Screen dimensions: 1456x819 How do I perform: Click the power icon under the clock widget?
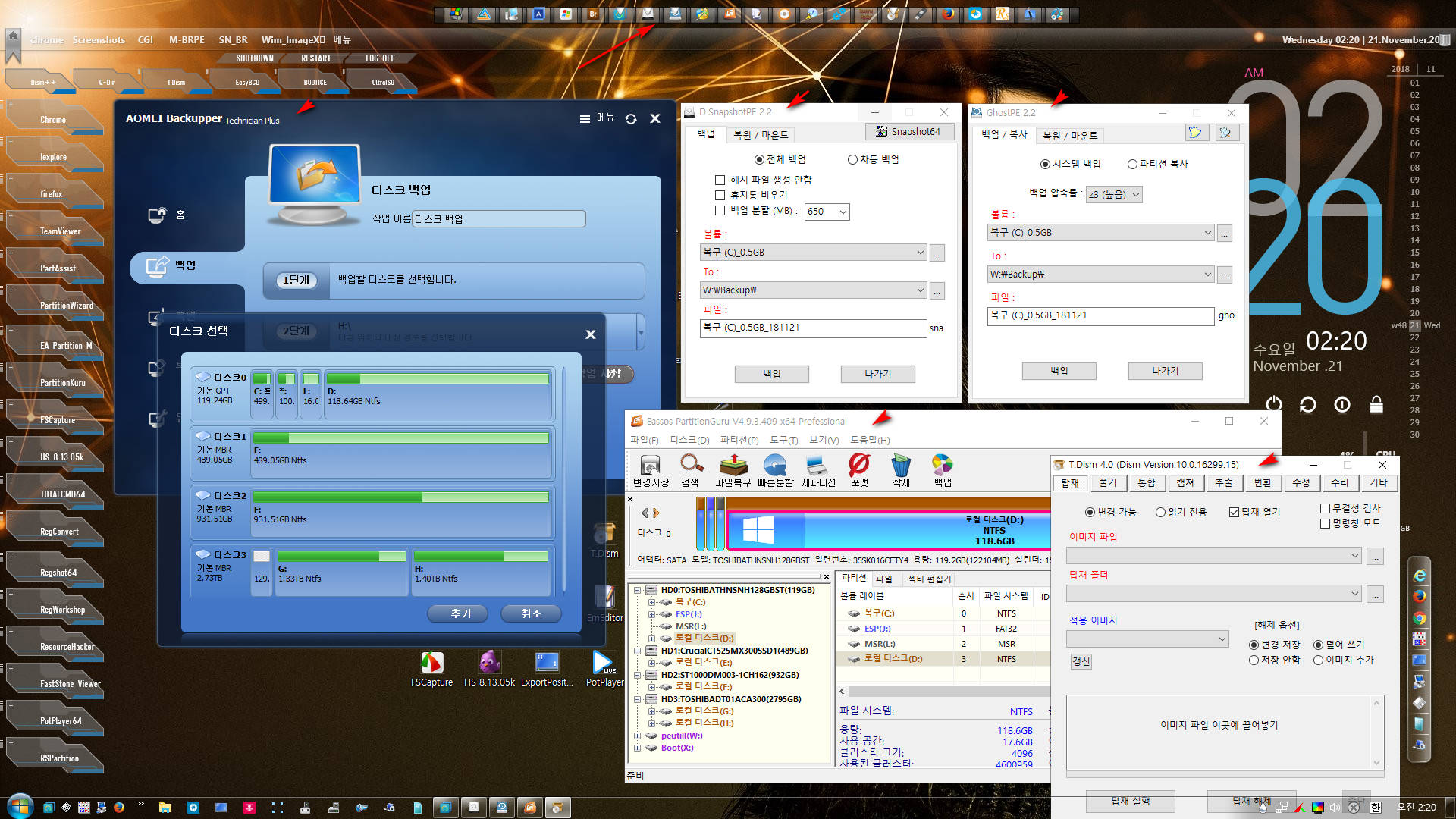click(1274, 404)
